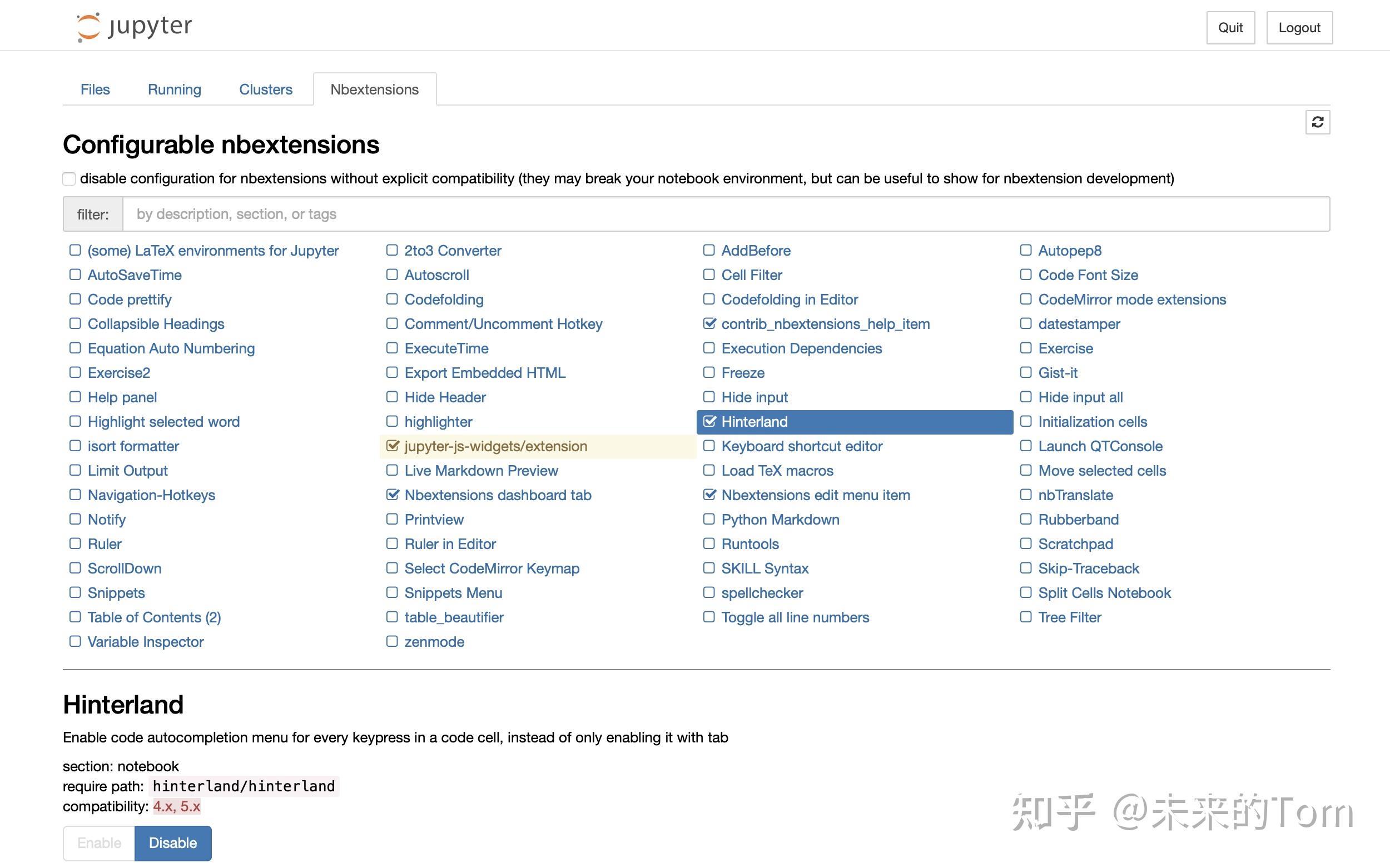Check disable configuration for incompatible nbextensions
This screenshot has width=1390, height=868.
pos(69,178)
